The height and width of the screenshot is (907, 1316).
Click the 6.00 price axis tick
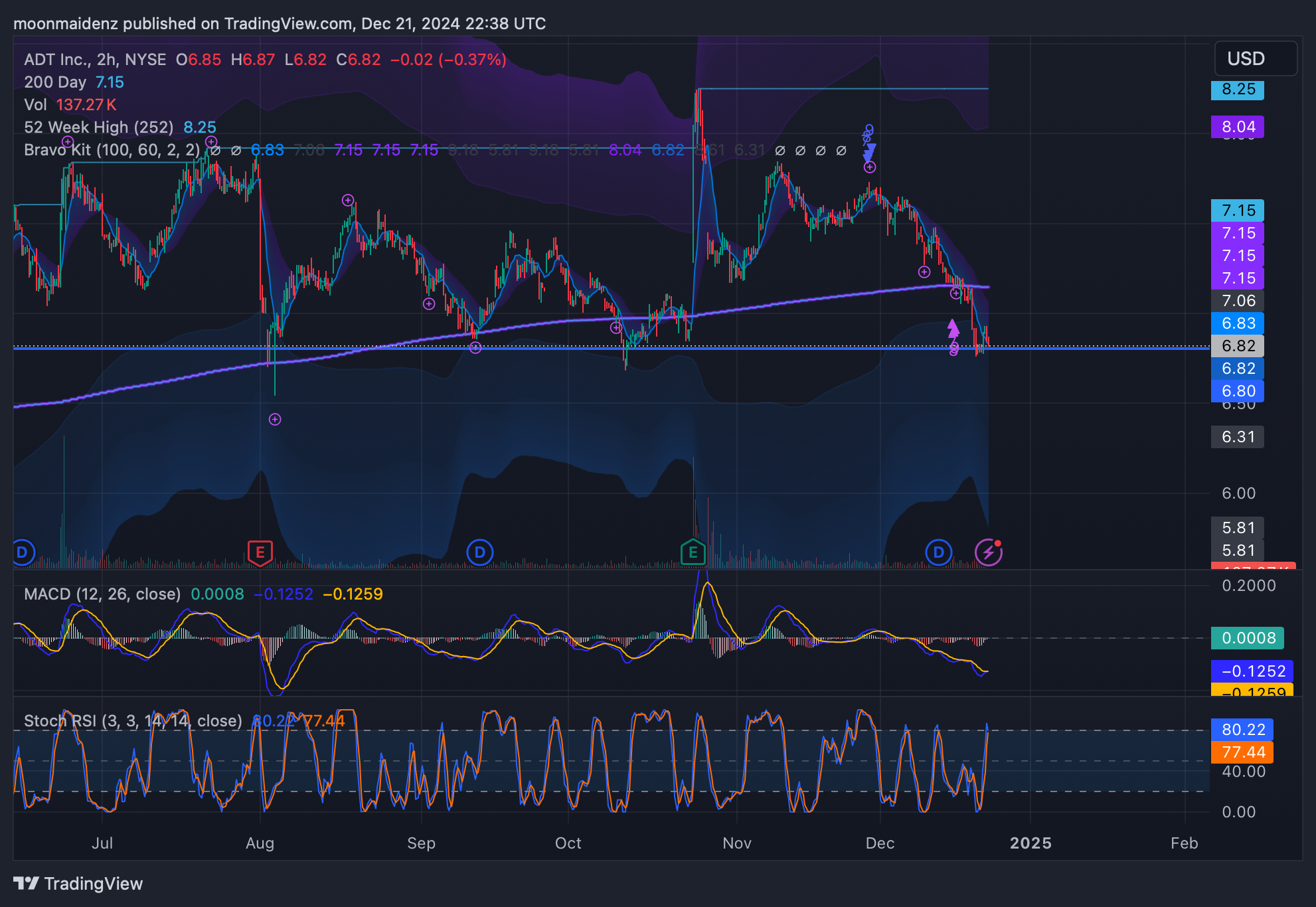click(1239, 493)
